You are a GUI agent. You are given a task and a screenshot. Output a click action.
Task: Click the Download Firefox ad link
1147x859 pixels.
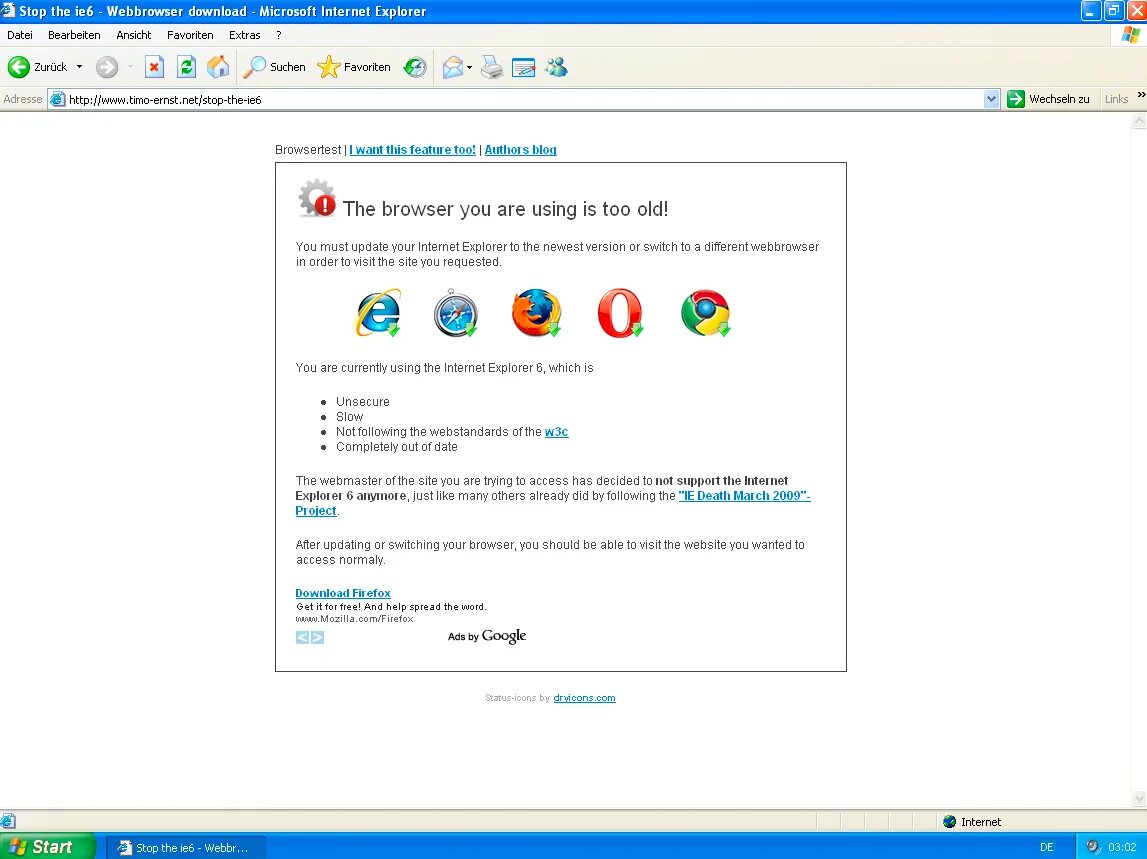pyautogui.click(x=343, y=593)
